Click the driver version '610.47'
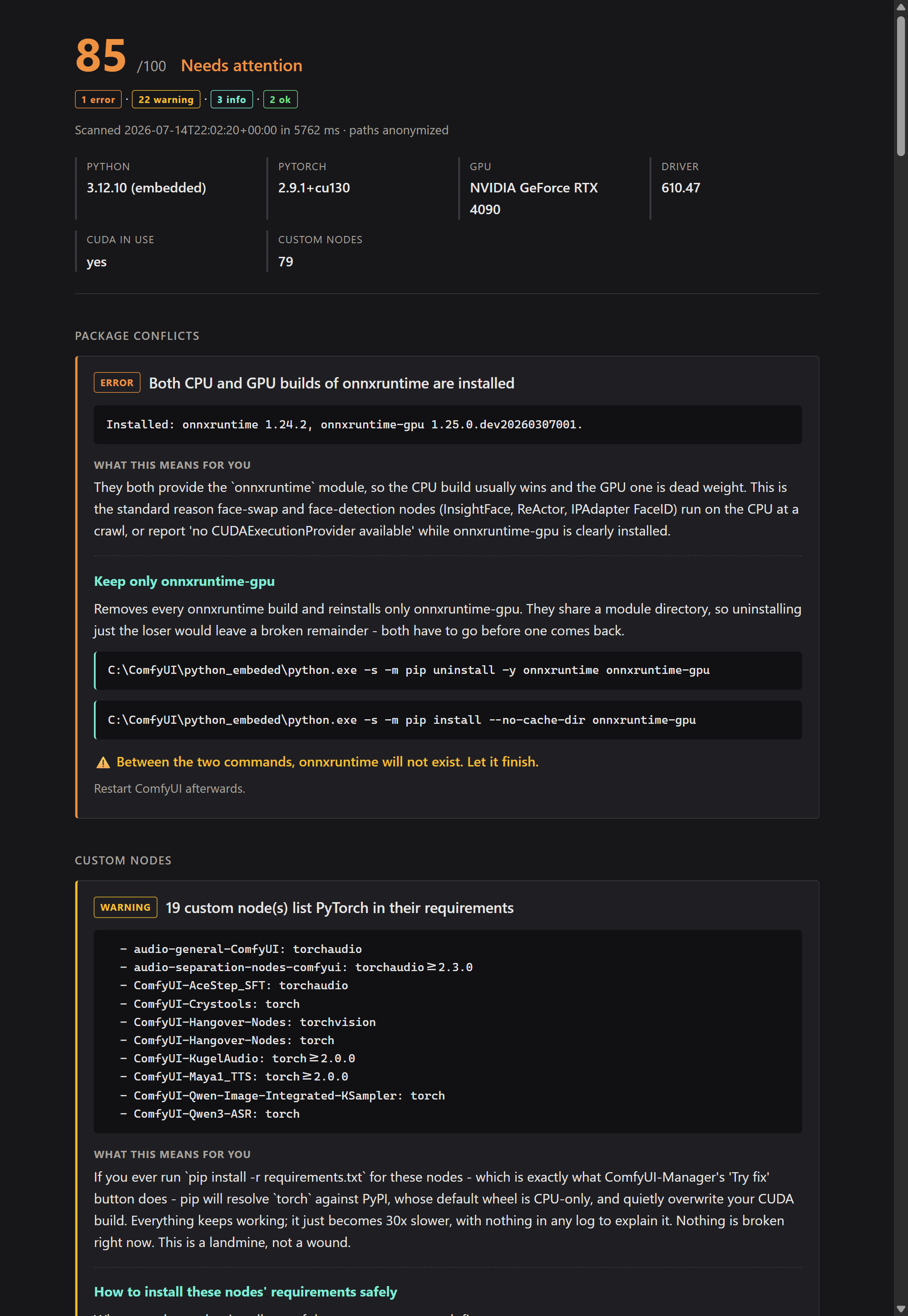The height and width of the screenshot is (1316, 908). (x=681, y=188)
